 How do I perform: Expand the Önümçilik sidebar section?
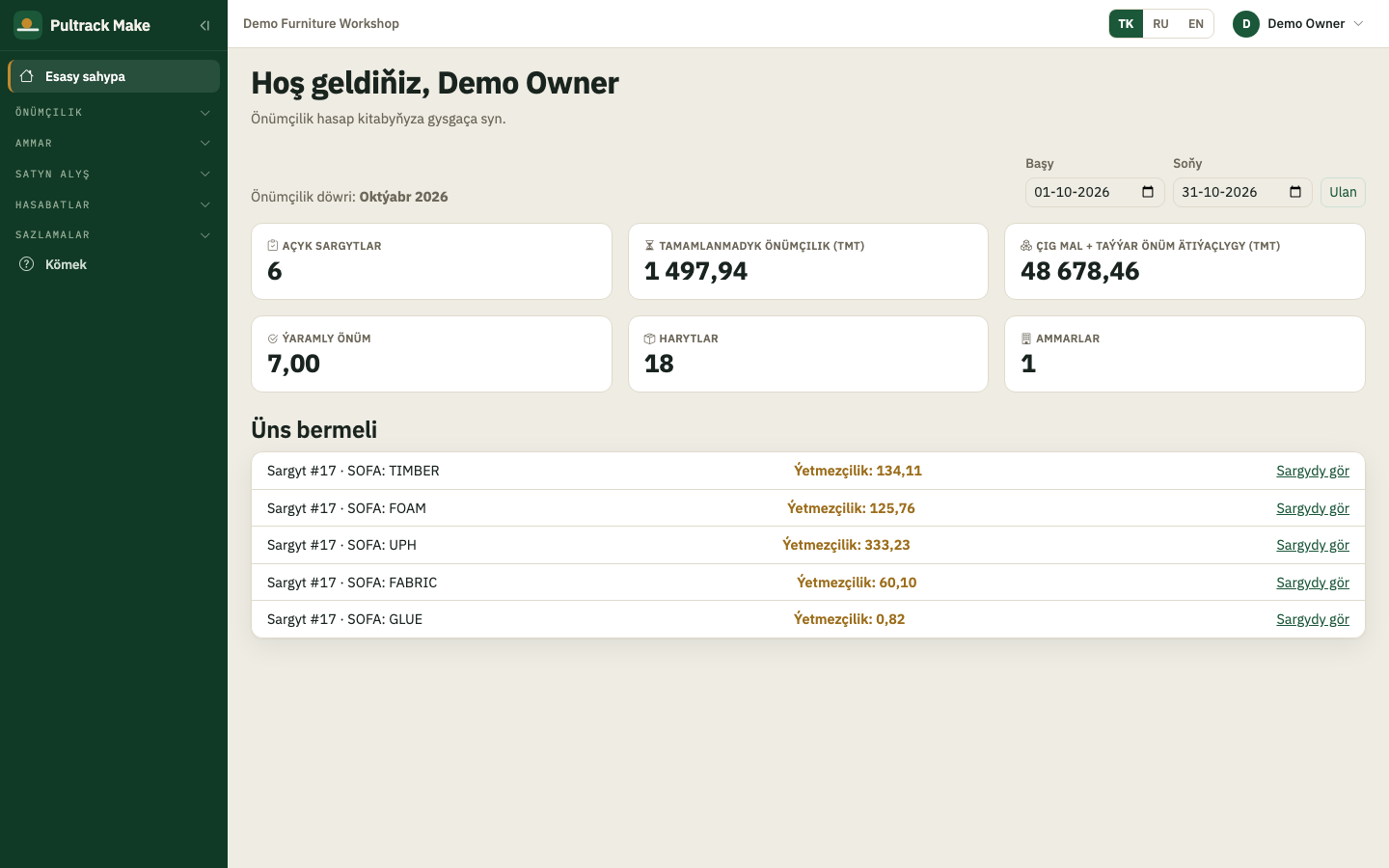click(114, 113)
